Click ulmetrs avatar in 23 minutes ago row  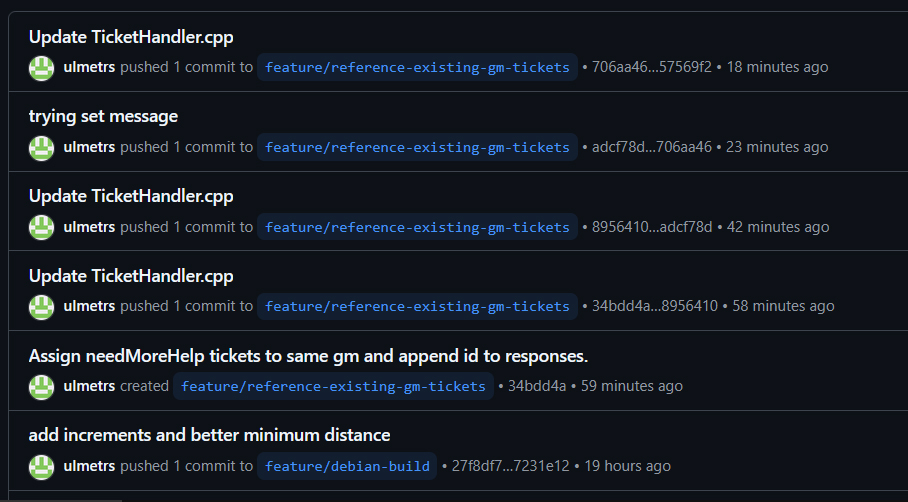pos(42,148)
